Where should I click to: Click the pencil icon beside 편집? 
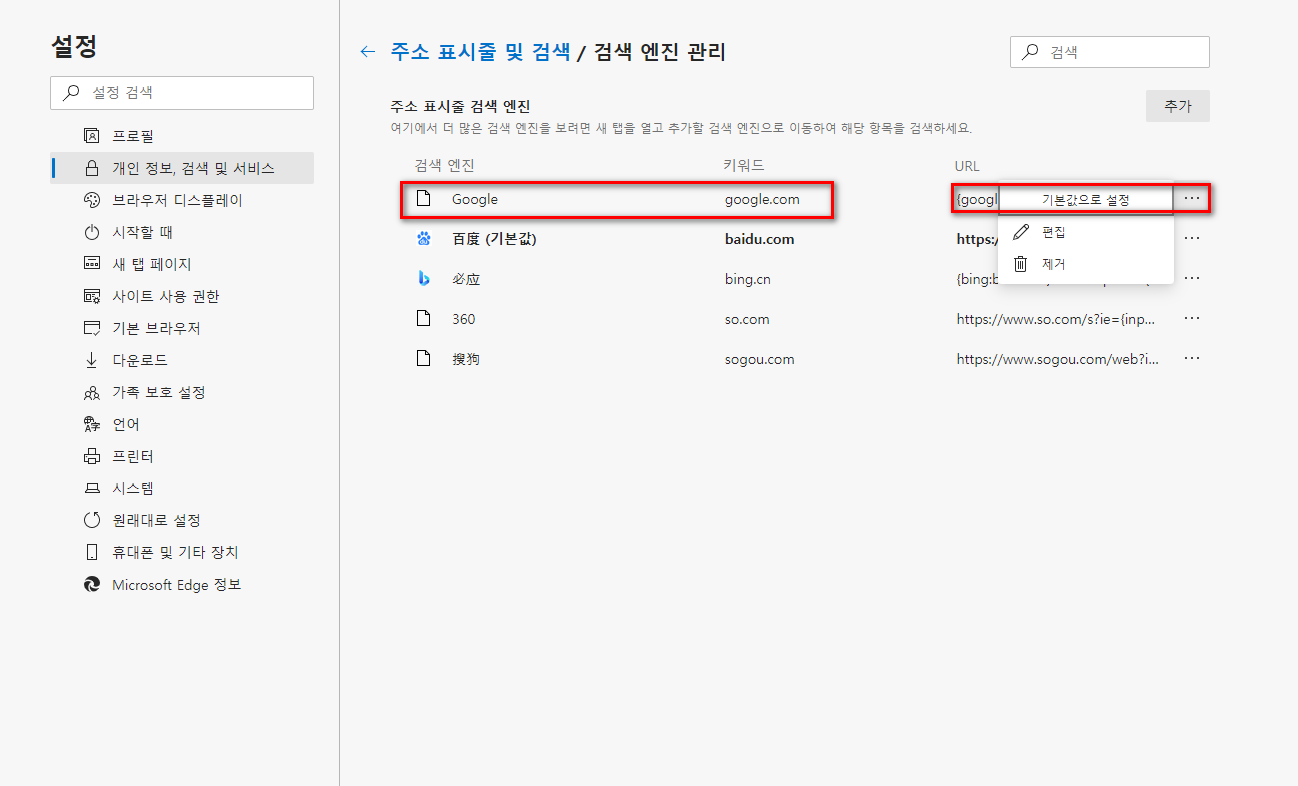pos(1021,232)
